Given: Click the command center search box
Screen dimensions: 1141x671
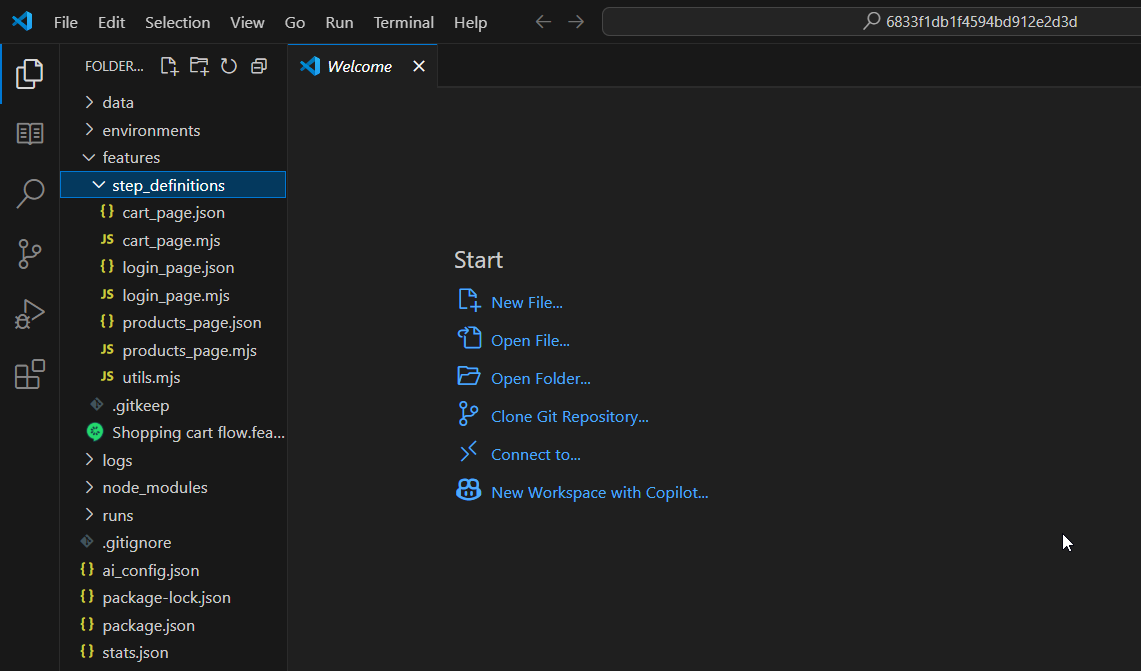Looking at the screenshot, I should coord(870,22).
